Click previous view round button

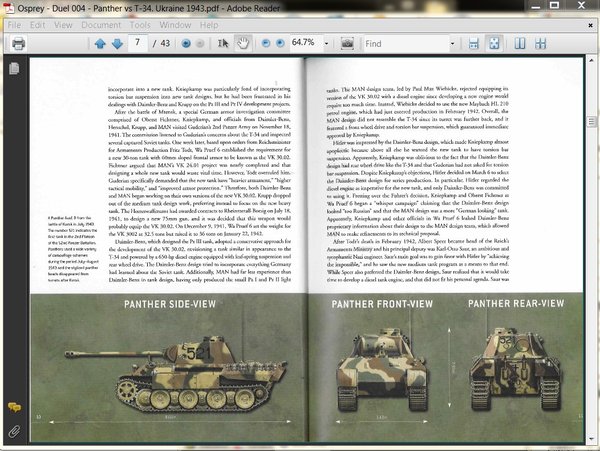(186, 44)
